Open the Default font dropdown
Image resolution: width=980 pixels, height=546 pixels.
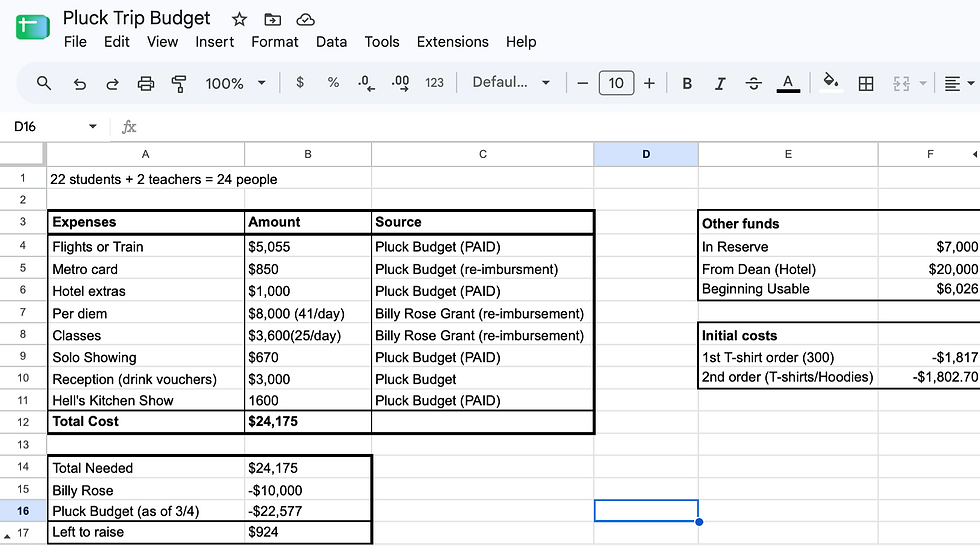coord(511,82)
